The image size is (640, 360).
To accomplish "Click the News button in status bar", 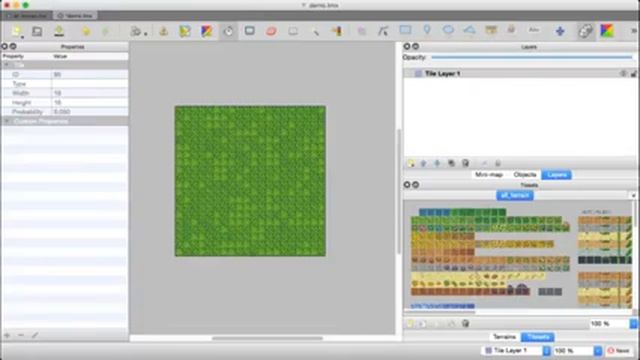I will (x=619, y=351).
